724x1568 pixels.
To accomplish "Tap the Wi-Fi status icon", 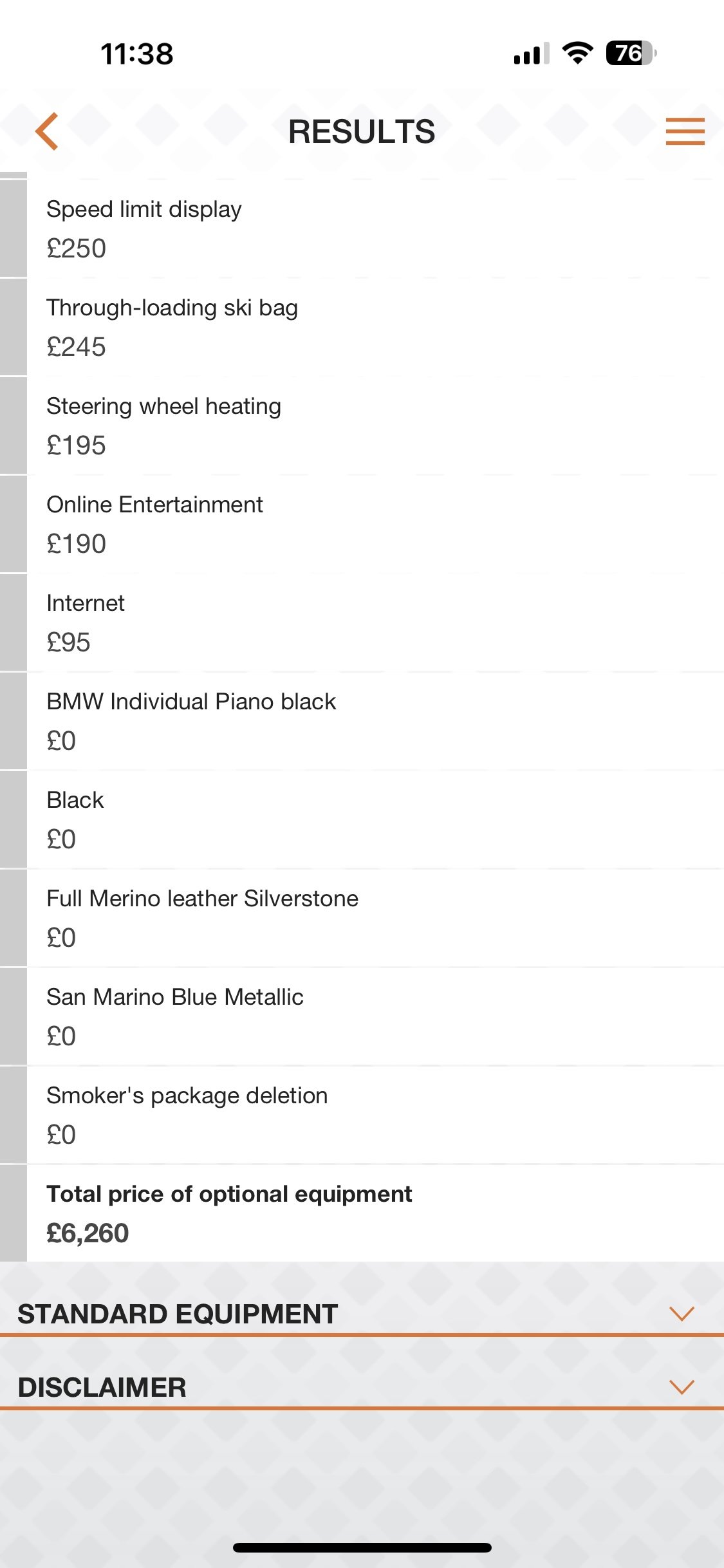I will [577, 53].
